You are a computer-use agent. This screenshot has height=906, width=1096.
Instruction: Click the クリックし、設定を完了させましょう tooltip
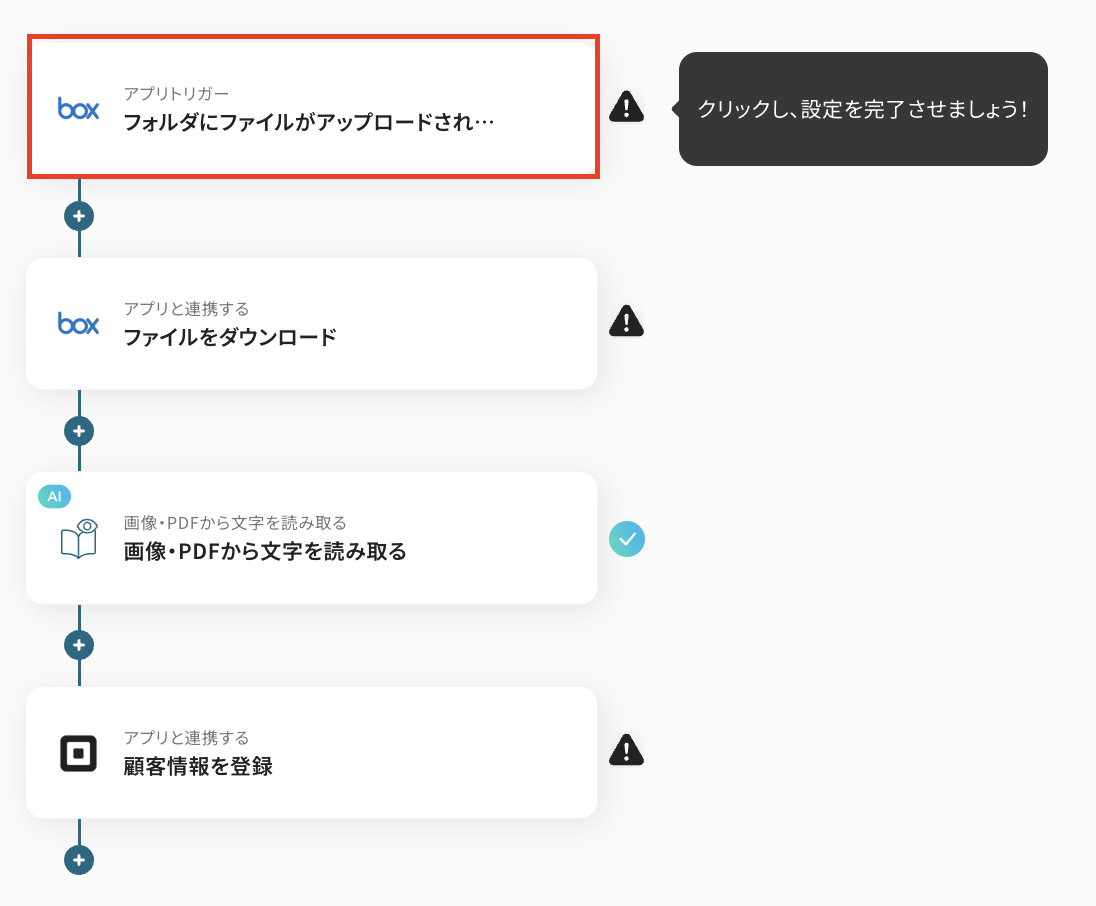pyautogui.click(x=863, y=109)
